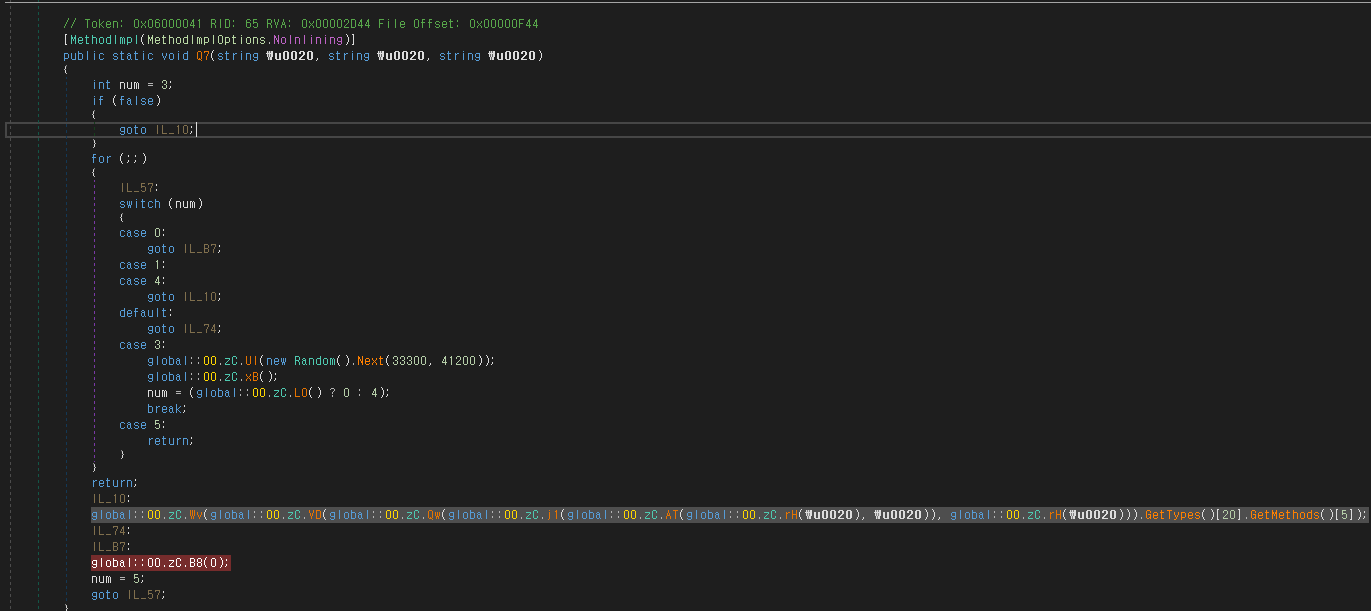1371x611 pixels.
Task: Click the highlighted B8(0) breakpoint statement
Action: [x=161, y=563]
